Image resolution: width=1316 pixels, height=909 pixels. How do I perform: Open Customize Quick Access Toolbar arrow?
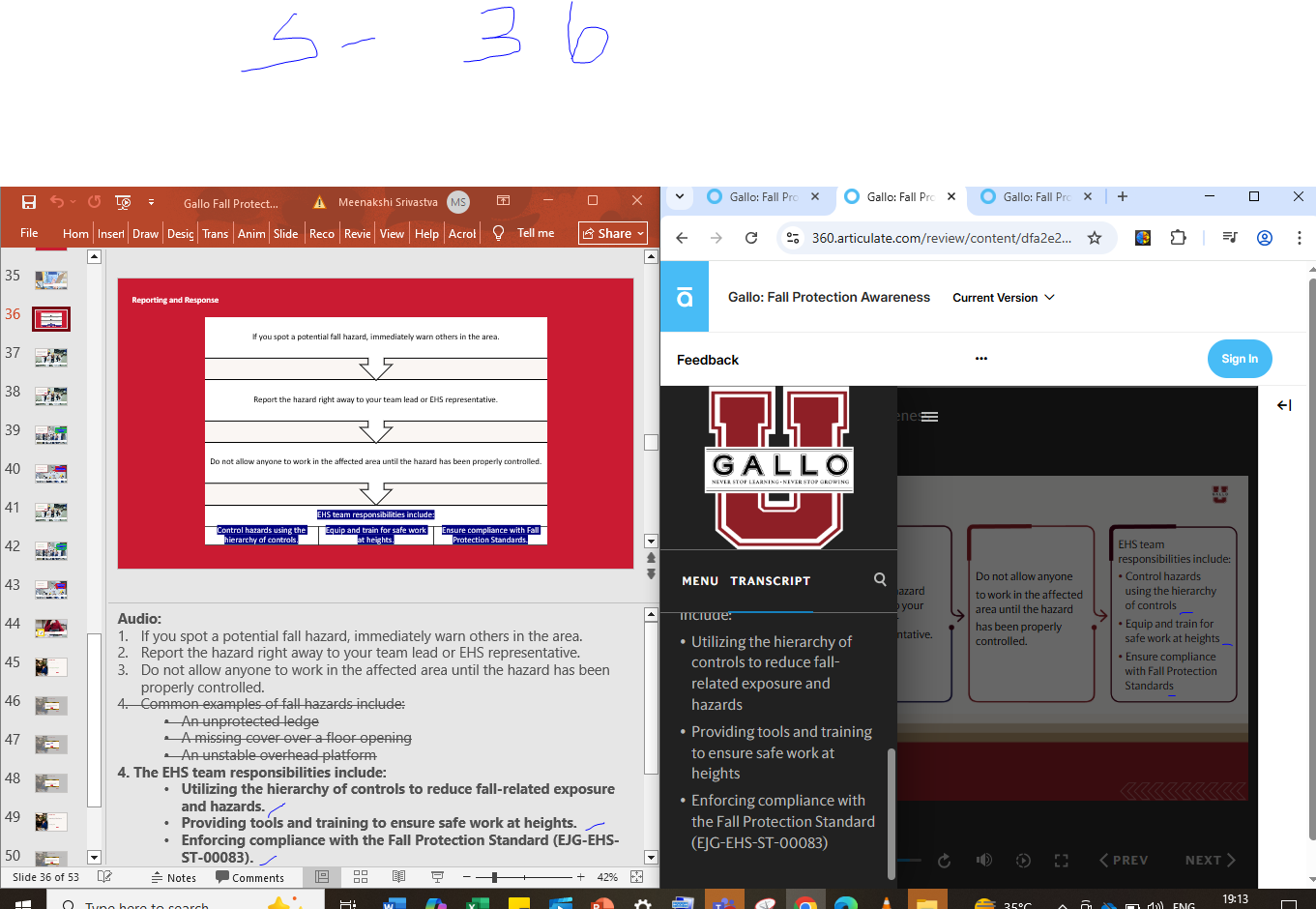(x=151, y=202)
